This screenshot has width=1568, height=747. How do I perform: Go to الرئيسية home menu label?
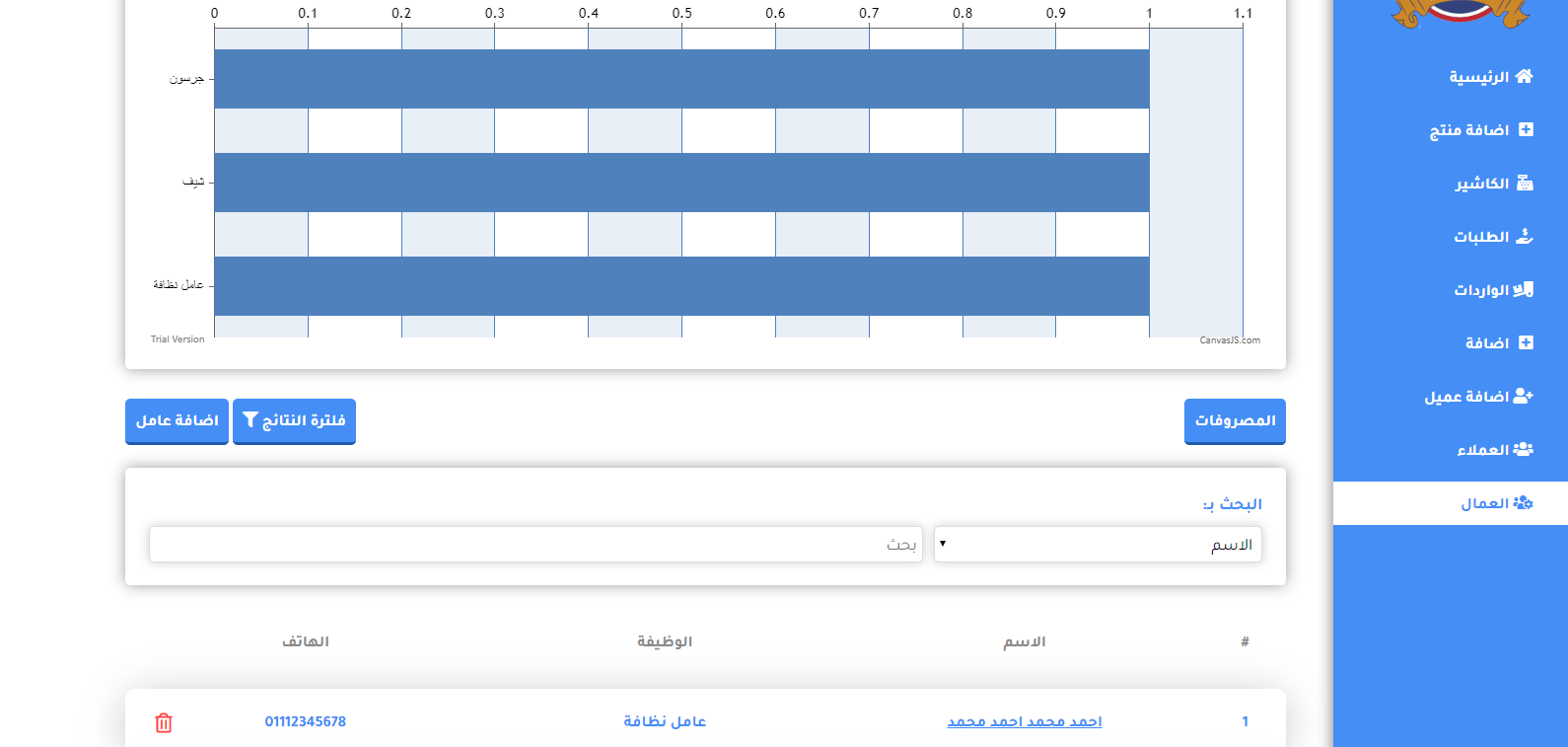pyautogui.click(x=1478, y=77)
